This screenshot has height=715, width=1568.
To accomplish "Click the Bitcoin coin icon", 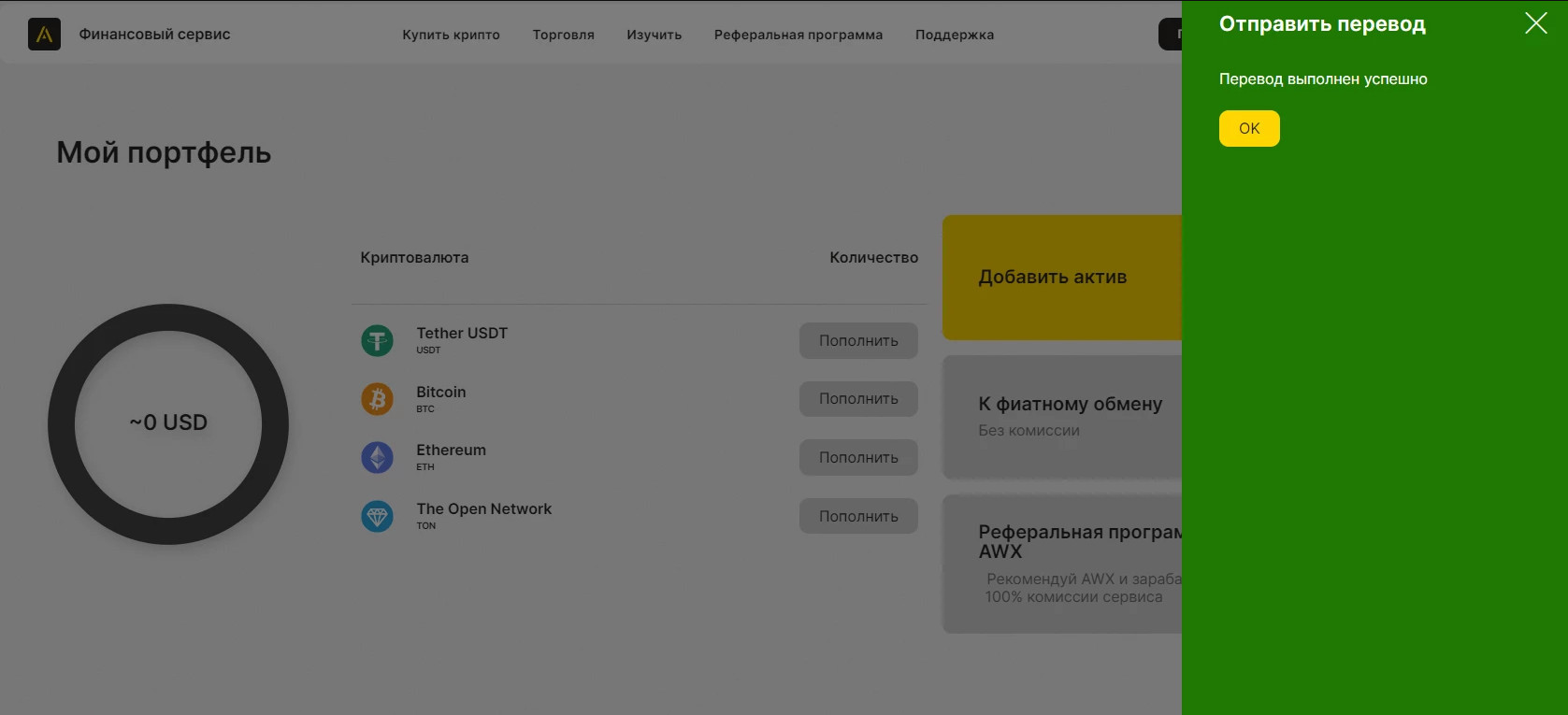I will 378,399.
